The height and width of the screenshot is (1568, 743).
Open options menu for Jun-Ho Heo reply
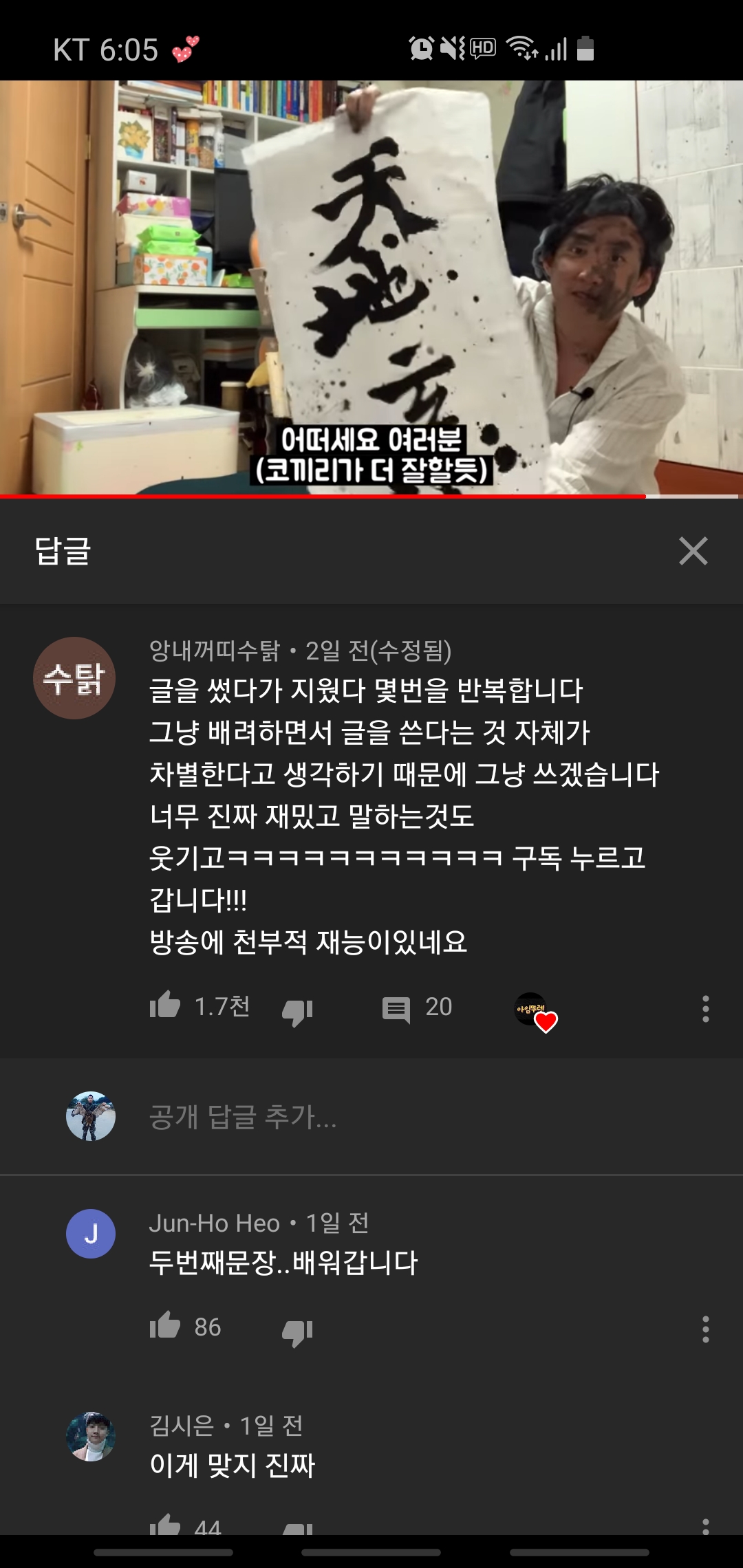[x=705, y=1329]
